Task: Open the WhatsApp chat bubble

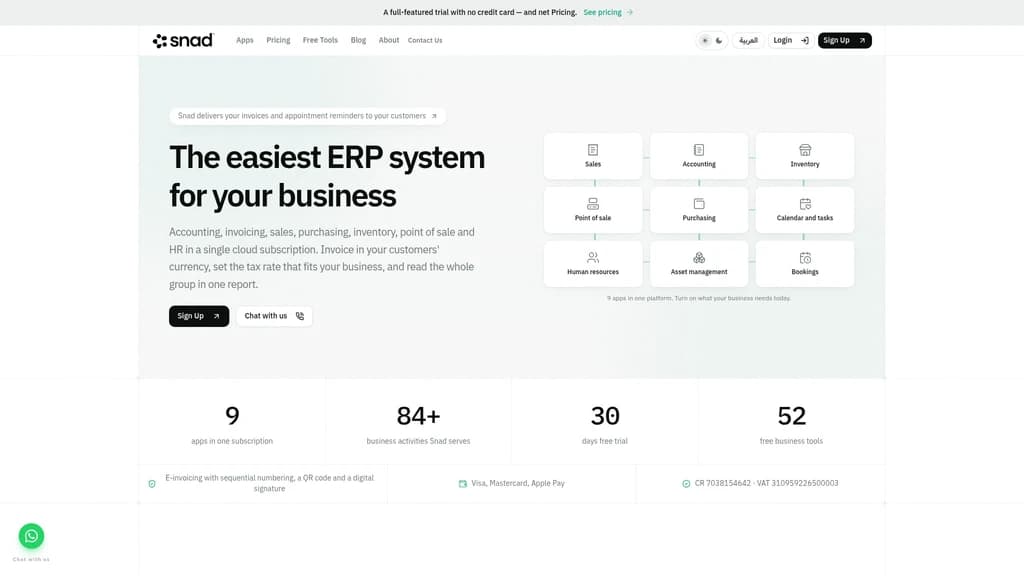Action: click(31, 536)
